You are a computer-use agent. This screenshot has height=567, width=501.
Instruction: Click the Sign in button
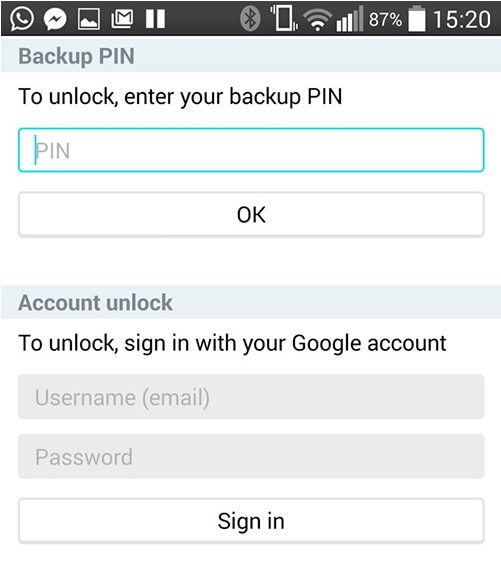pos(251,521)
